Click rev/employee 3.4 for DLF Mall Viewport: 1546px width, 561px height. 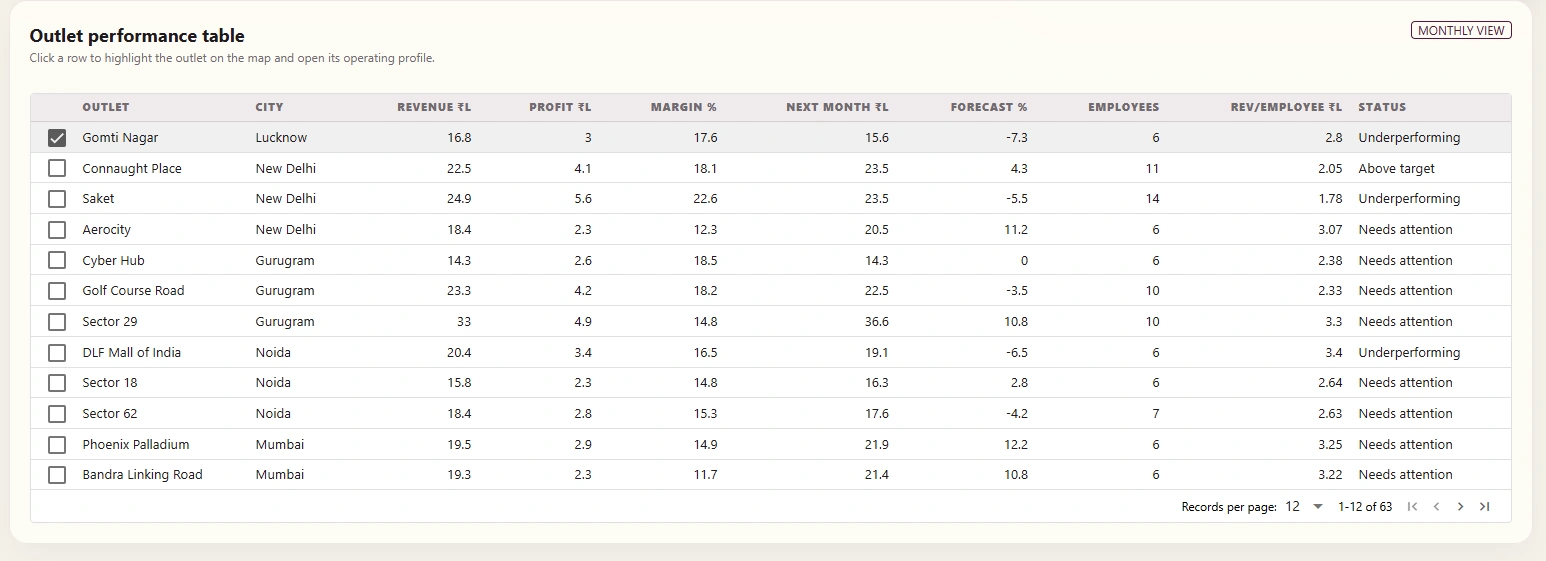1334,353
